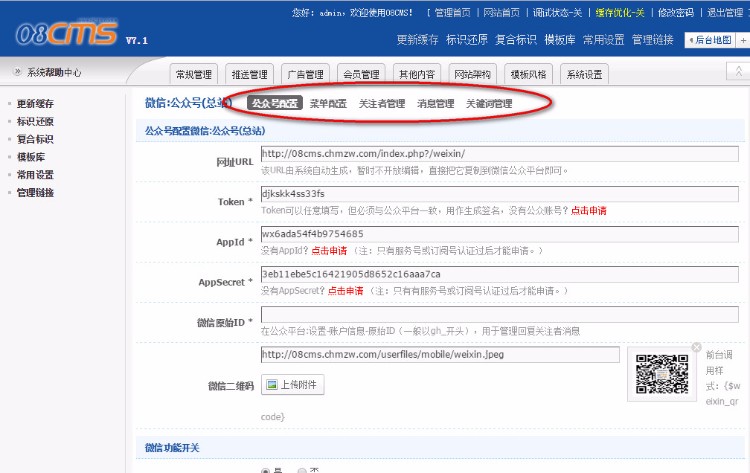Switch to 常规管理 tab
The width and height of the screenshot is (750, 473).
tap(194, 74)
